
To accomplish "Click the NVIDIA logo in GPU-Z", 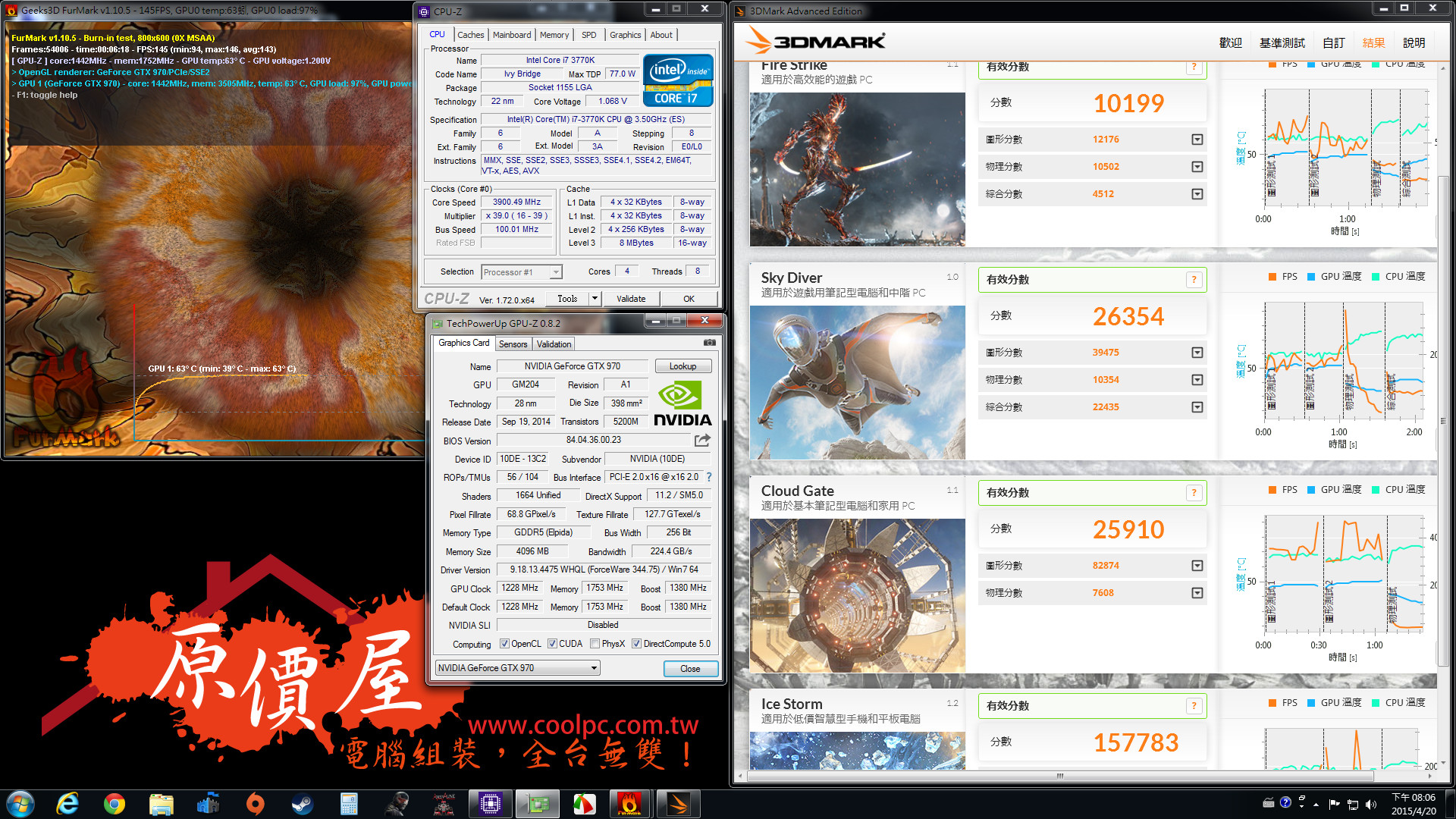I will point(682,403).
